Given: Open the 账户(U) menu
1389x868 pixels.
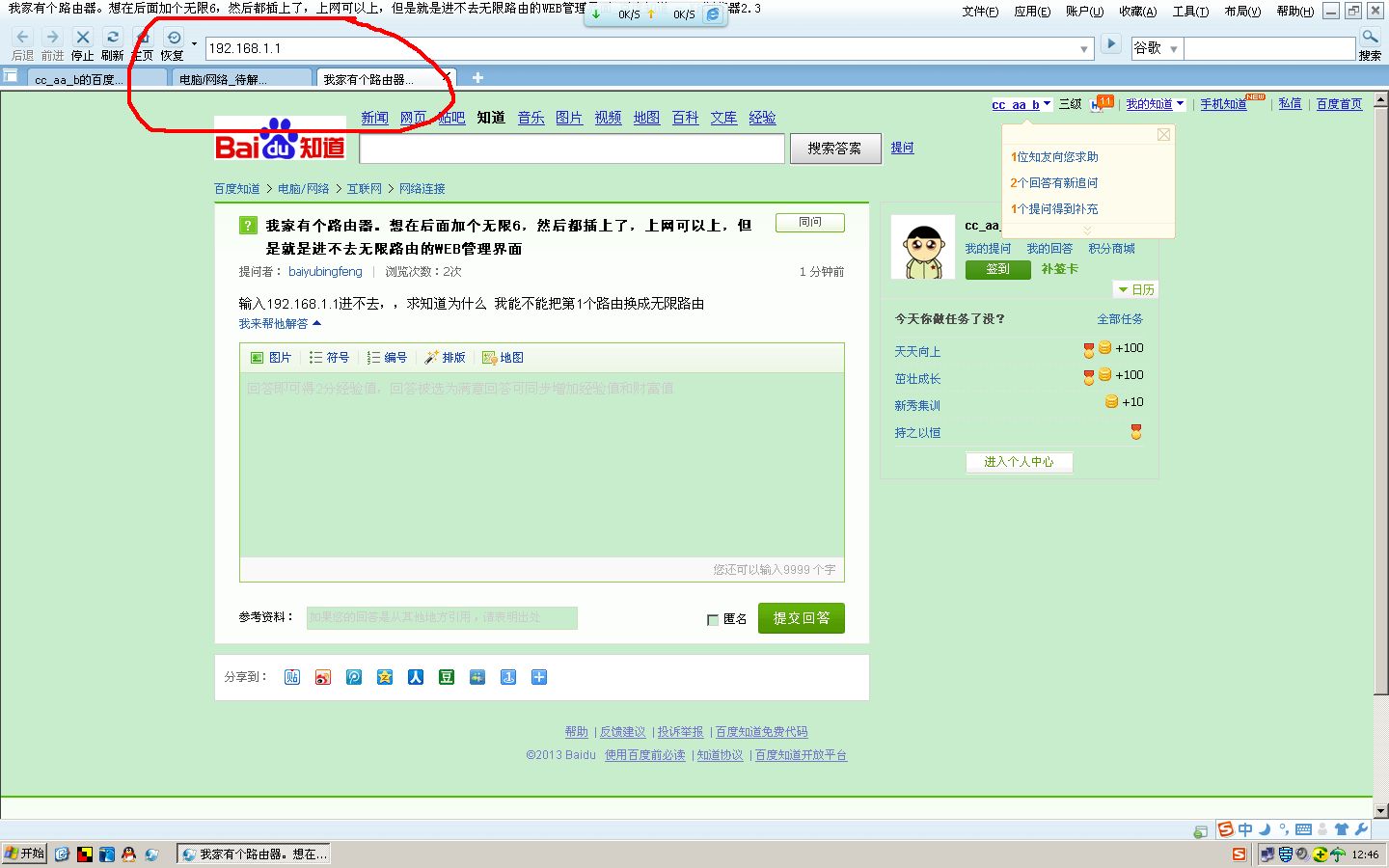Looking at the screenshot, I should 1084,12.
